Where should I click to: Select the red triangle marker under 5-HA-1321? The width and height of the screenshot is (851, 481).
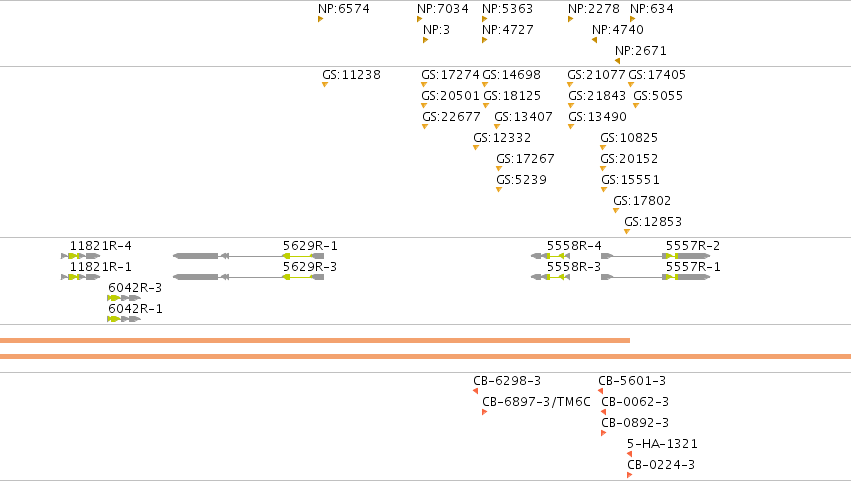point(630,454)
